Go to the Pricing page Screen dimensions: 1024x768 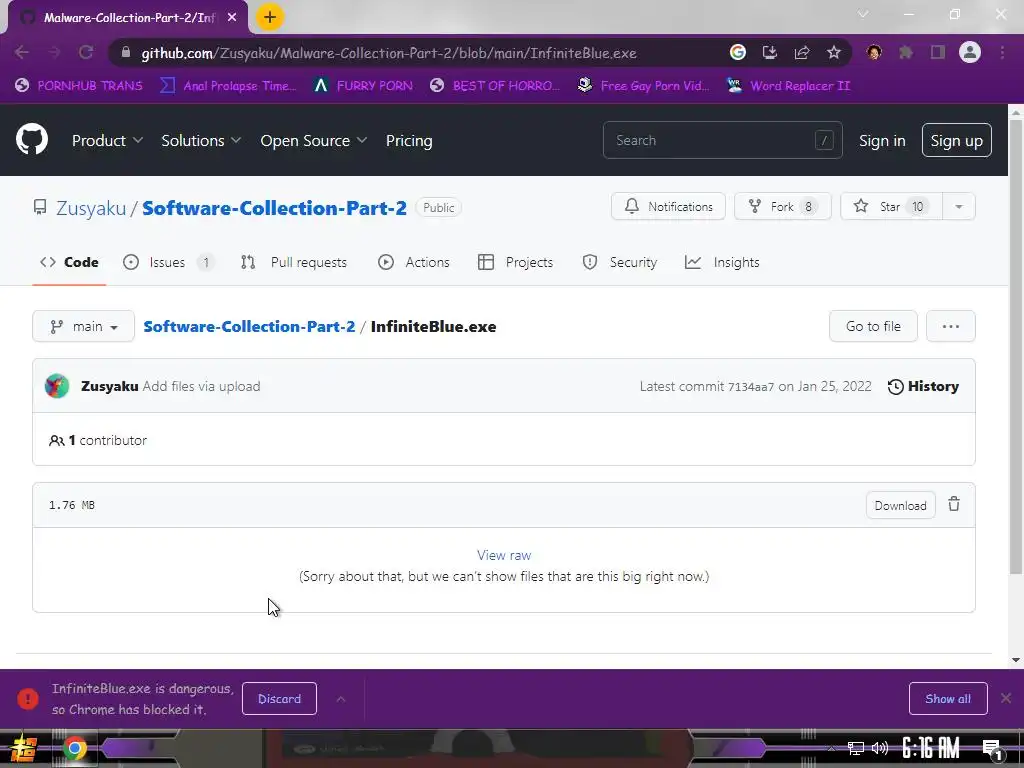pos(409,140)
